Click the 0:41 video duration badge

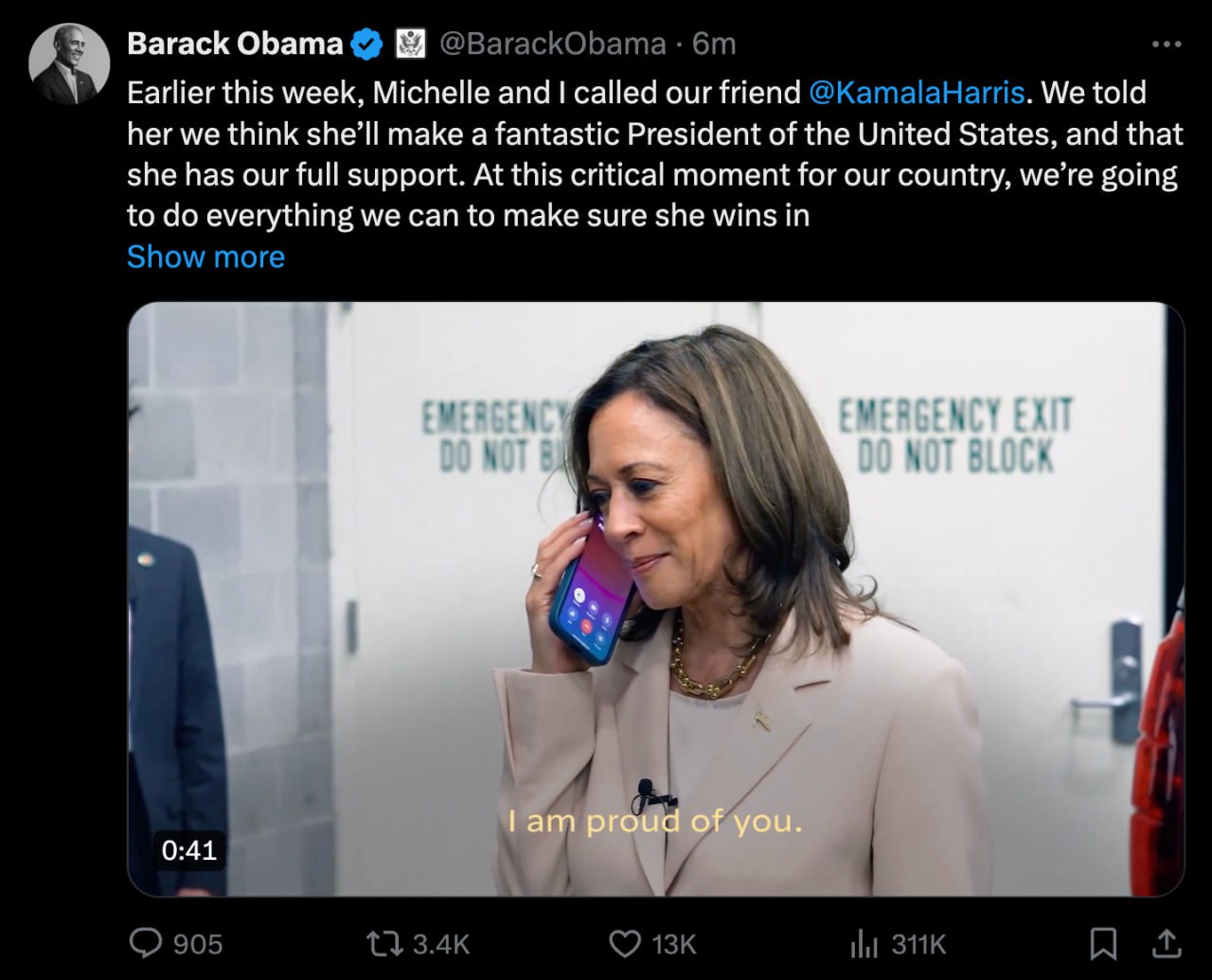[x=189, y=849]
